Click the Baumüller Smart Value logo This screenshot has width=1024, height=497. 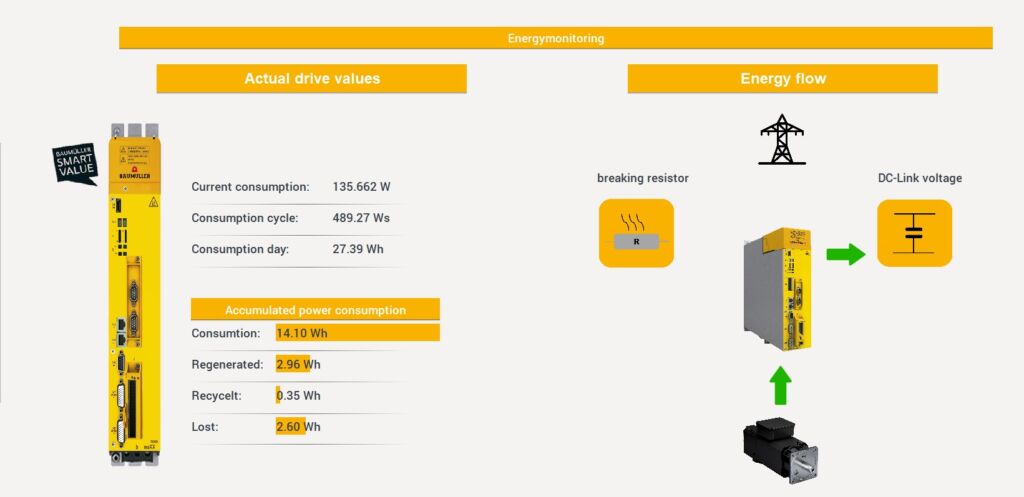click(75, 164)
